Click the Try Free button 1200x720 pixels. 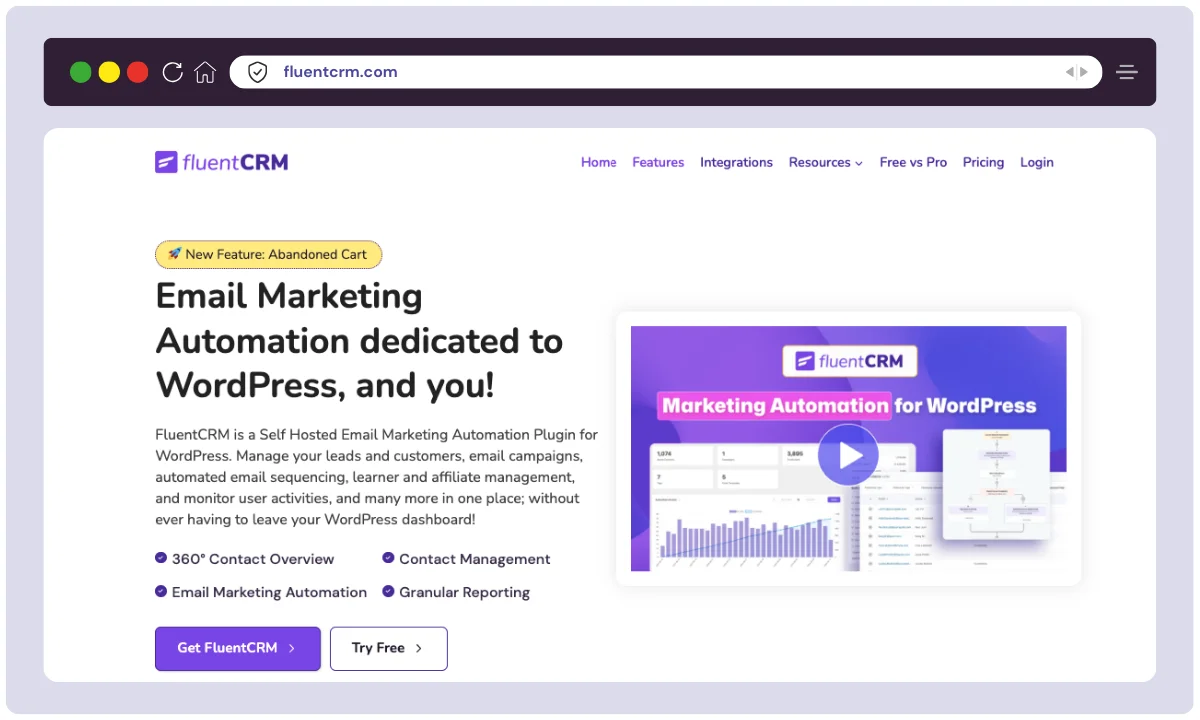click(389, 648)
